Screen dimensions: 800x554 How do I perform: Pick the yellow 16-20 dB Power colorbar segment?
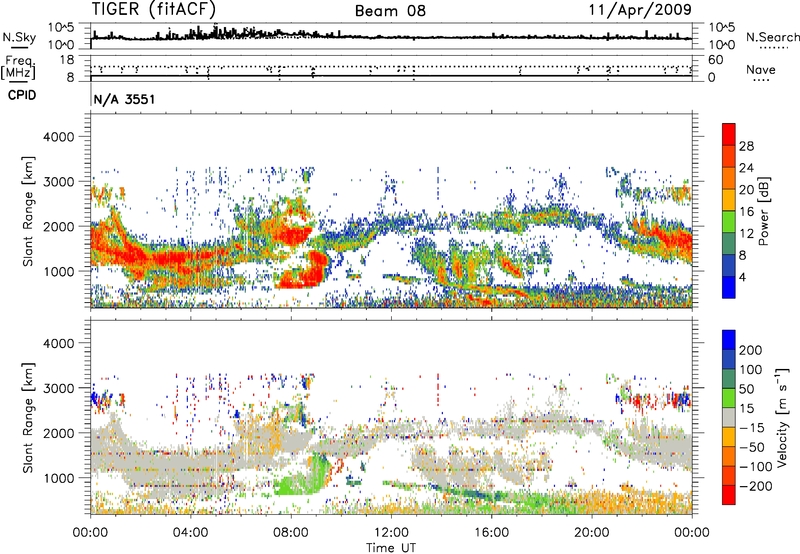pyautogui.click(x=729, y=200)
